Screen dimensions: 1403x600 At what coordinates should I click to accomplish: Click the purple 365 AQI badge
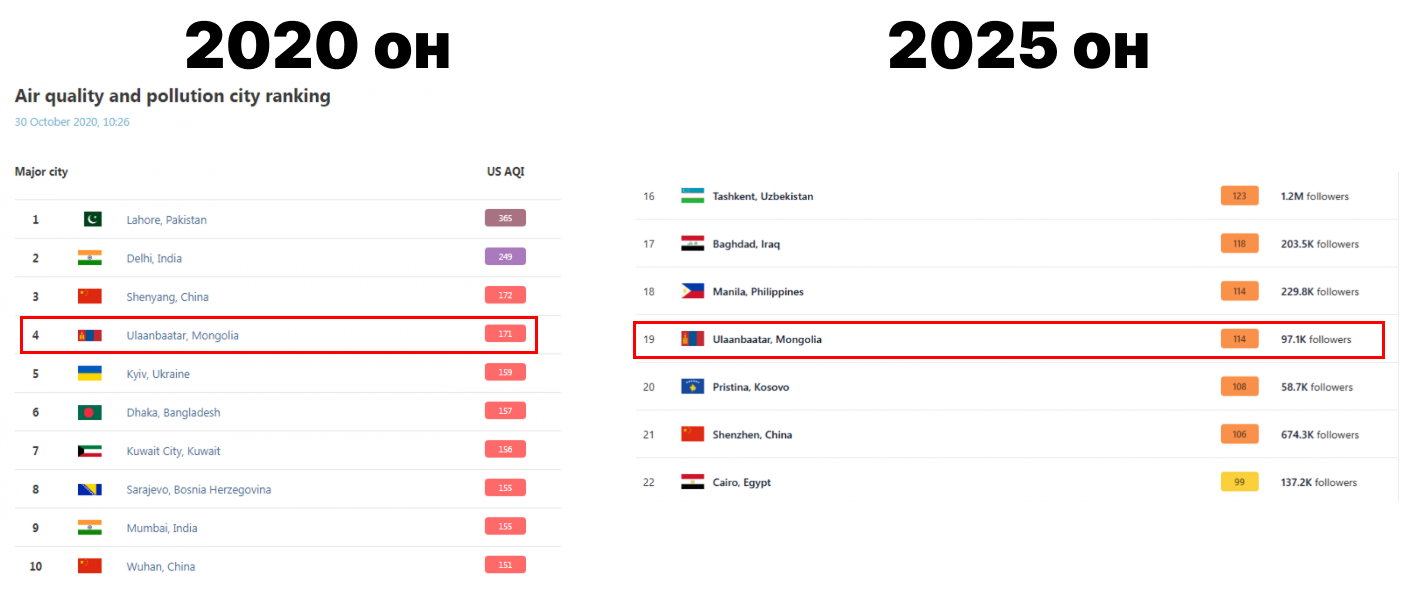pyautogui.click(x=505, y=218)
